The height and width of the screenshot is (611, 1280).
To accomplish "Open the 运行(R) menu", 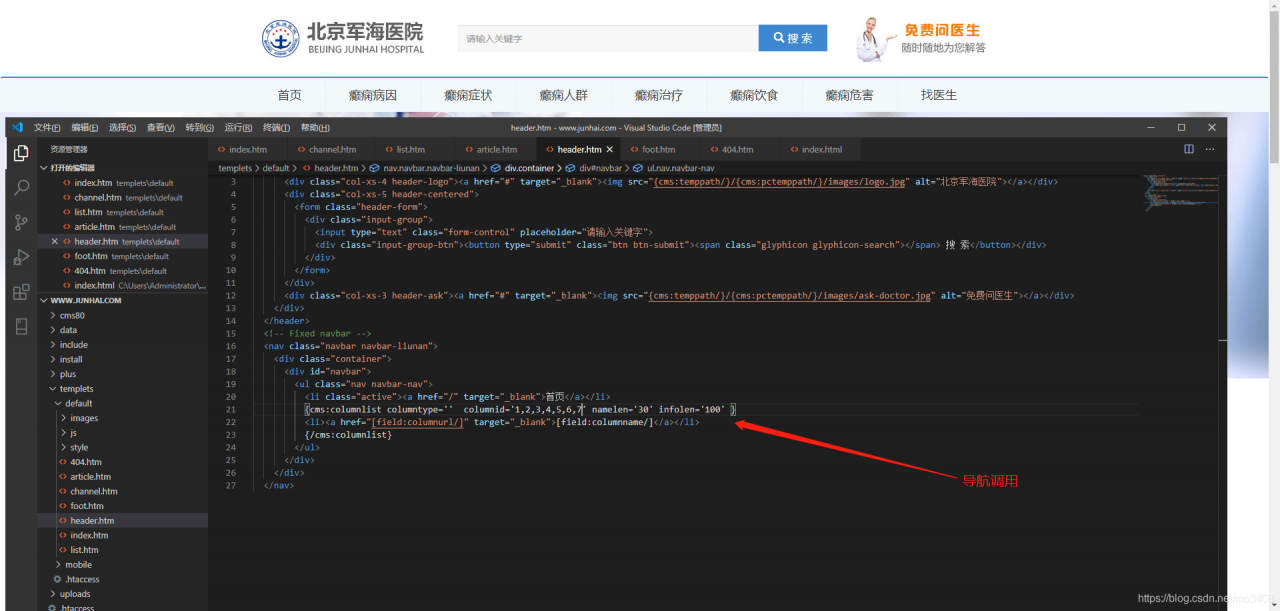I will (x=238, y=127).
